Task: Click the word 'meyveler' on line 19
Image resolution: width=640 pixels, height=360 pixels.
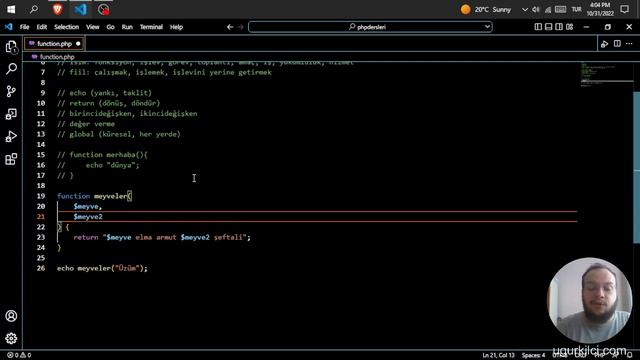Action: [x=110, y=196]
